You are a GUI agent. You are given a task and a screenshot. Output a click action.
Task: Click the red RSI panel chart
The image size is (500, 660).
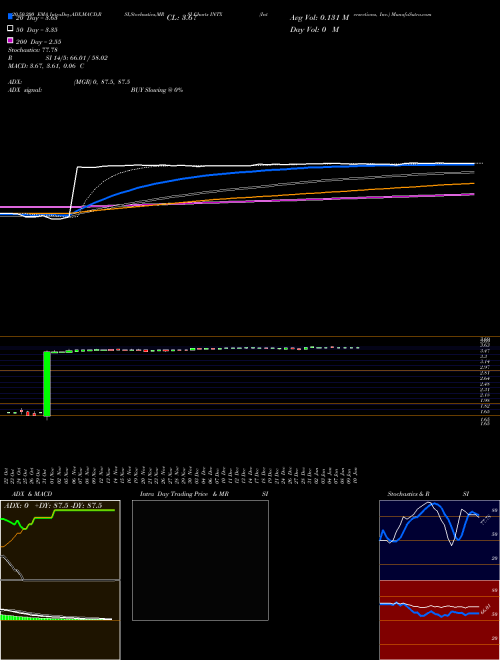click(439, 620)
